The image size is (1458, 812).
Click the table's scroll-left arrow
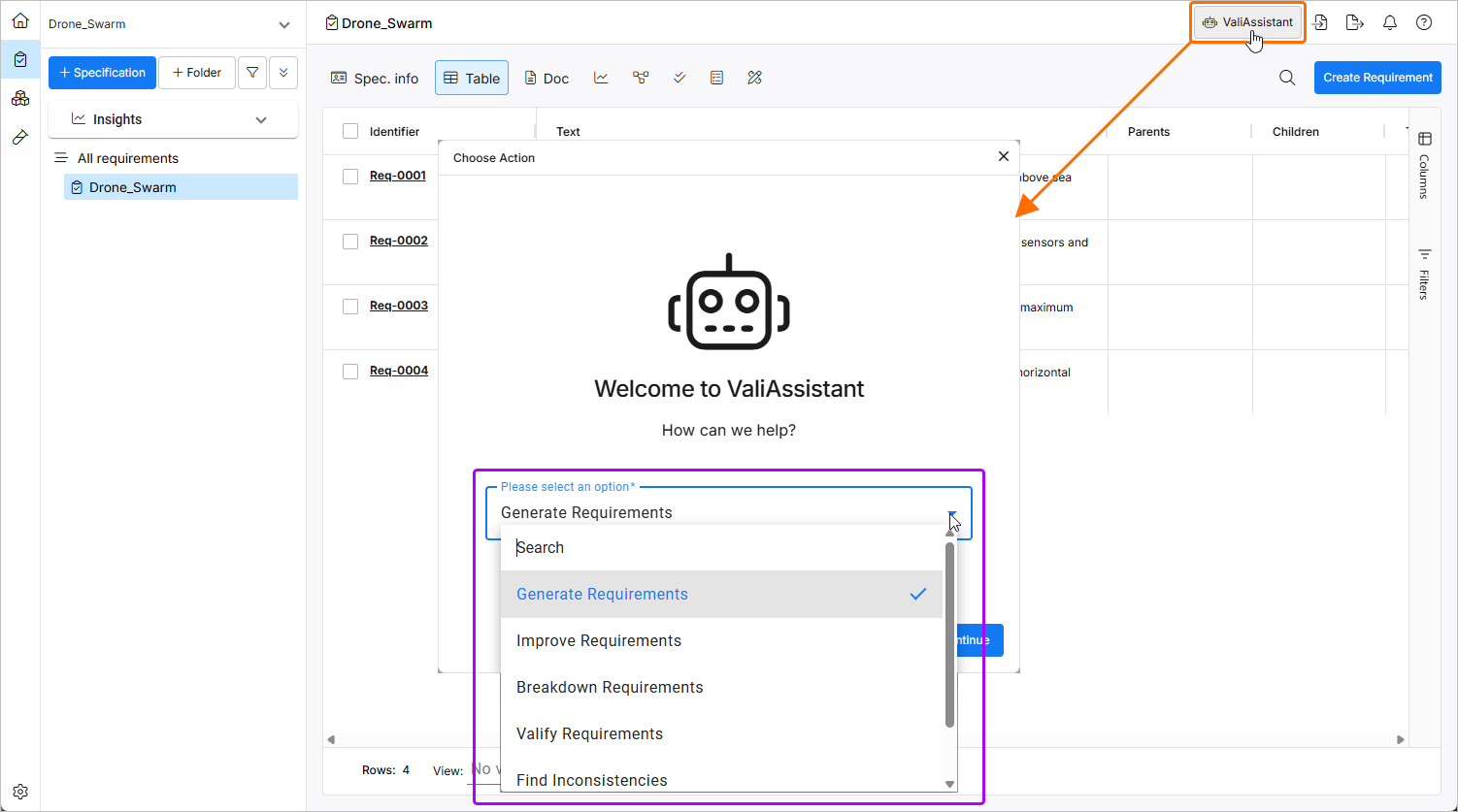coord(331,739)
